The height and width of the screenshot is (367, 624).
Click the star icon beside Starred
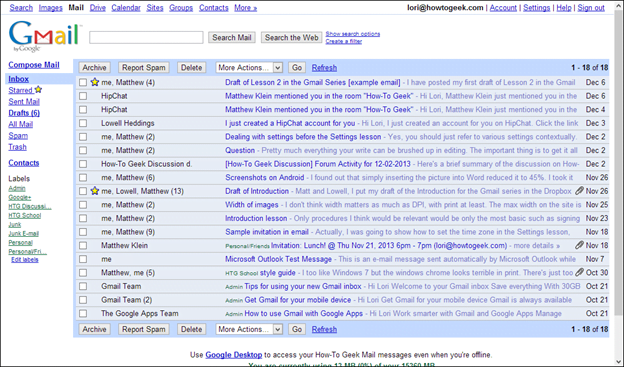[x=38, y=90]
